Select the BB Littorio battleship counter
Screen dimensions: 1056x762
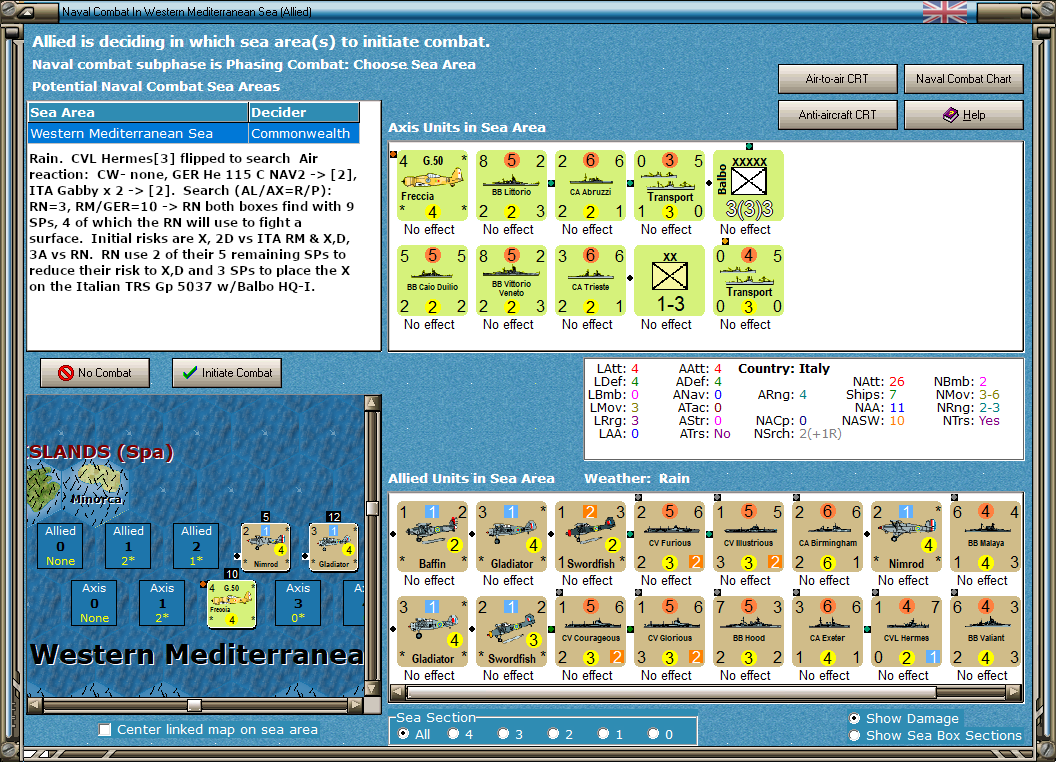click(x=511, y=185)
